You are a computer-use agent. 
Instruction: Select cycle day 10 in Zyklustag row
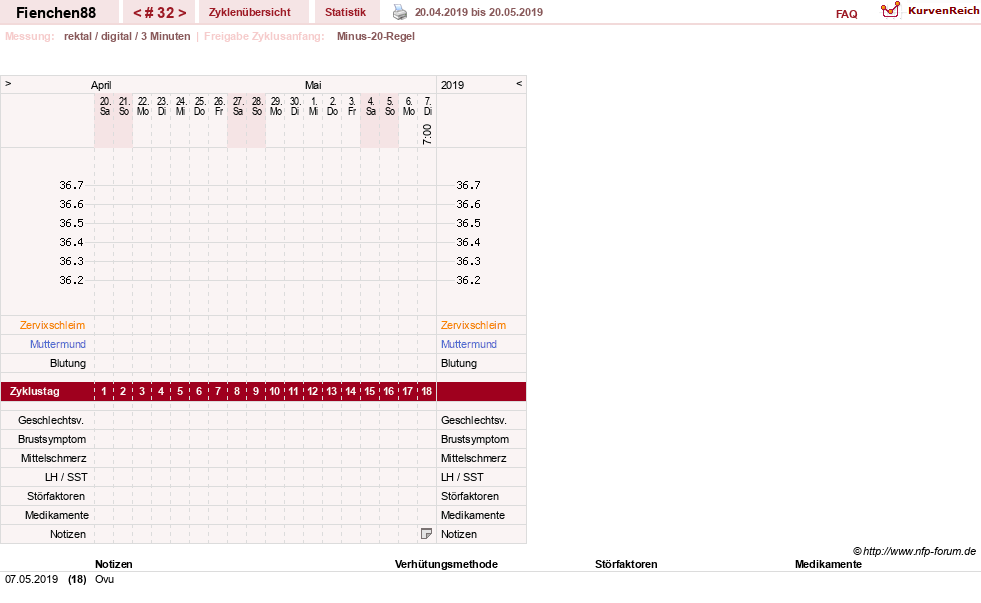[275, 392]
